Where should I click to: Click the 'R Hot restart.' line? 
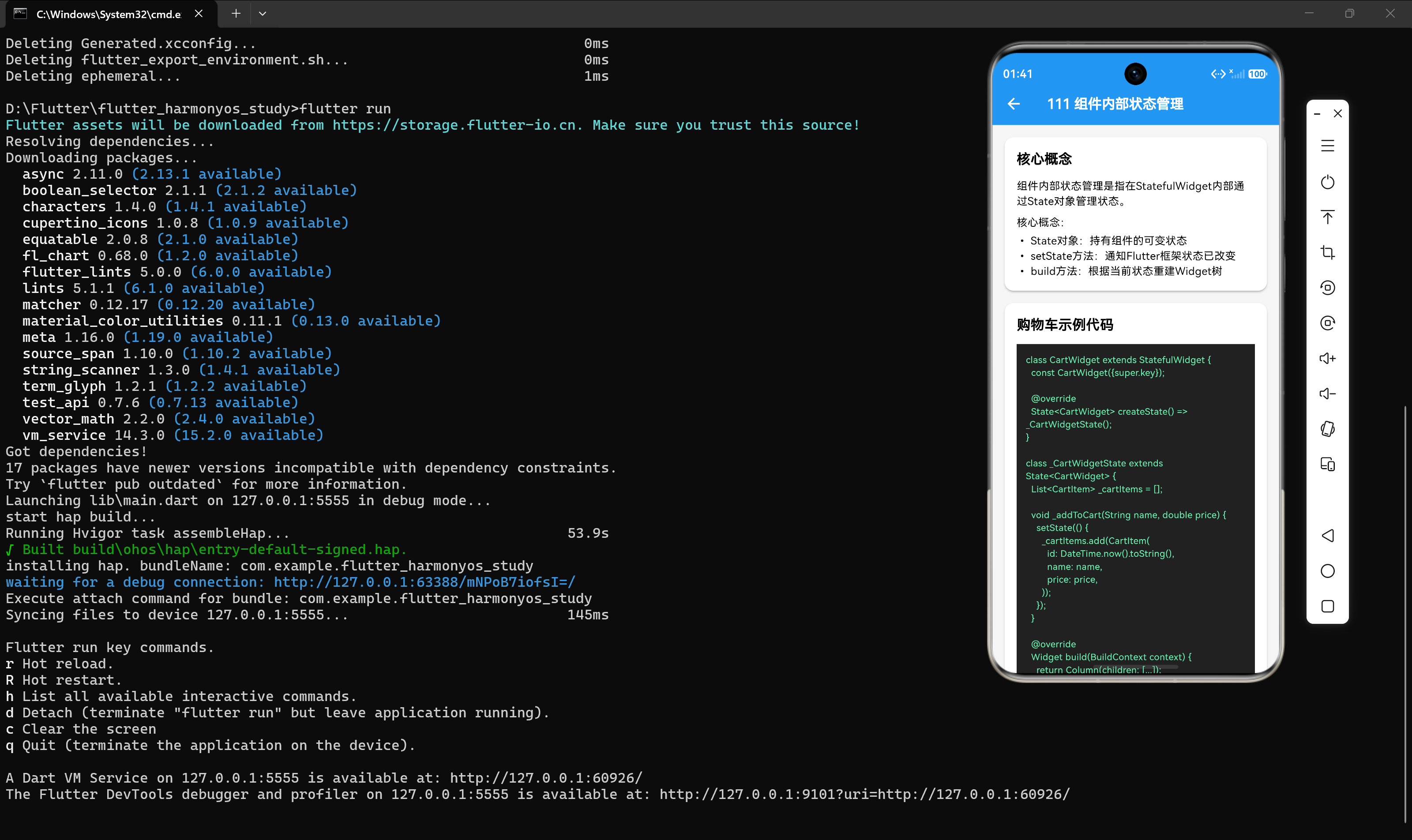pyautogui.click(x=64, y=680)
